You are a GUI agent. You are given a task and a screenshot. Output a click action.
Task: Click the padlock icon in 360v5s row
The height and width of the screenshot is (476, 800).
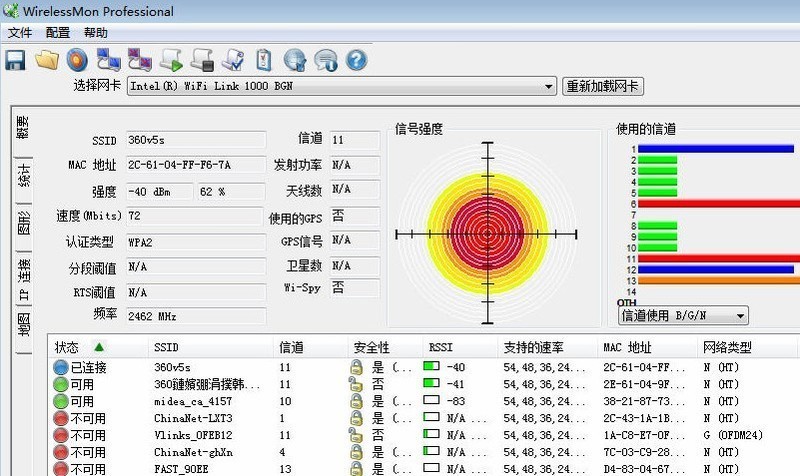point(356,367)
